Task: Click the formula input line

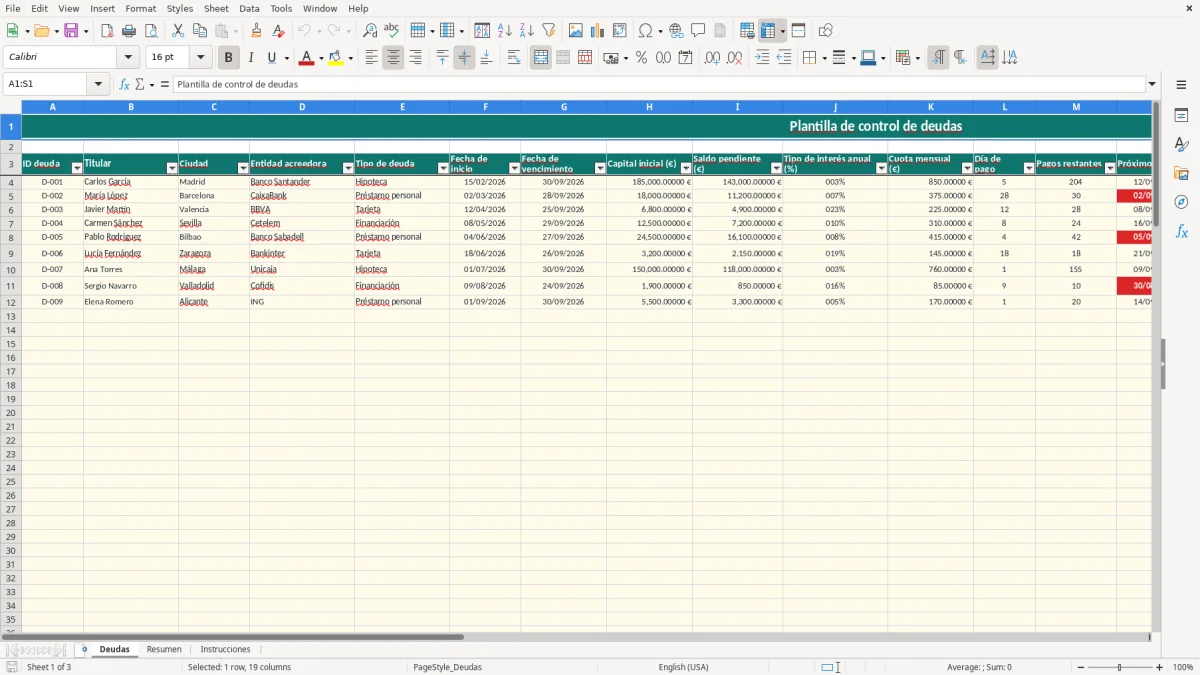Action: tap(659, 84)
